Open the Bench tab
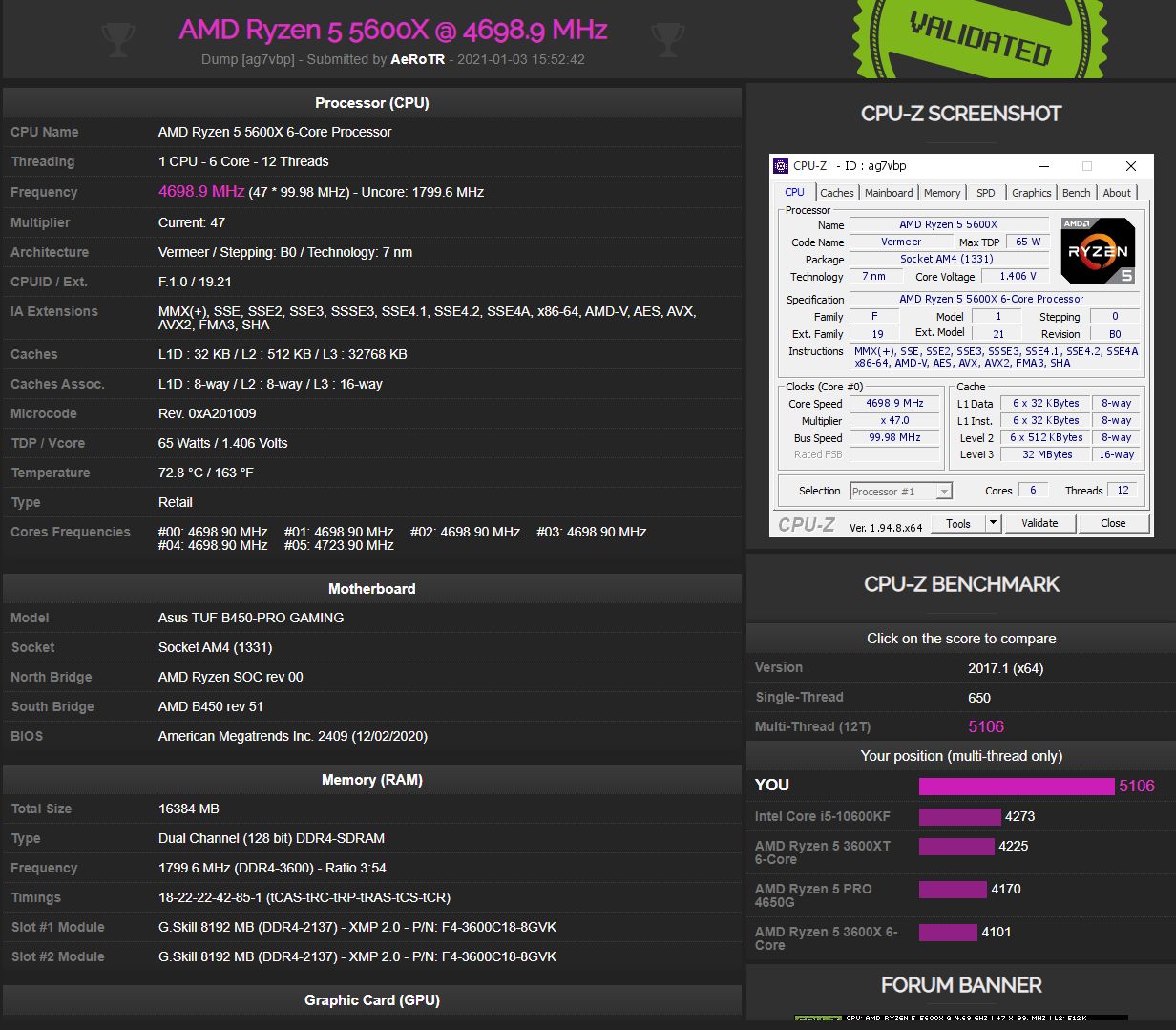 1077,193
